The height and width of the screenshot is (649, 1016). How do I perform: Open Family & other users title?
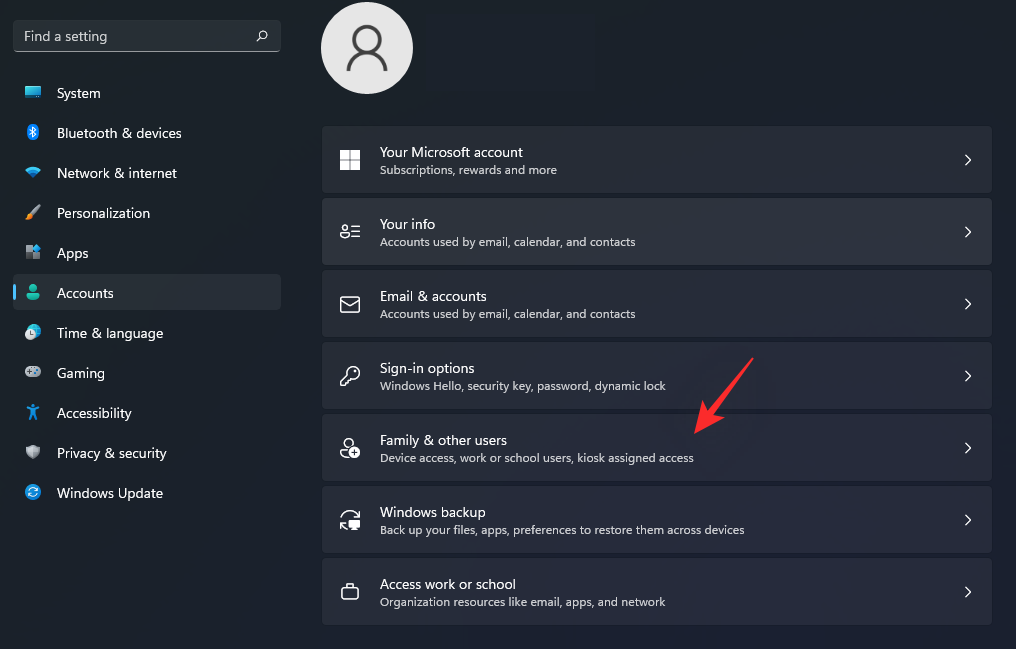coord(443,440)
